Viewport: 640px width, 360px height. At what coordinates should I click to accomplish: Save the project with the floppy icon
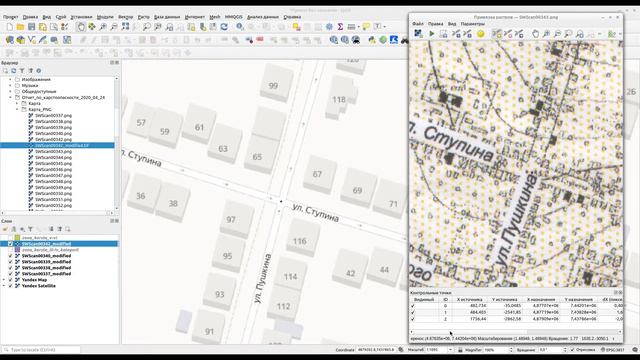(x=31, y=27)
